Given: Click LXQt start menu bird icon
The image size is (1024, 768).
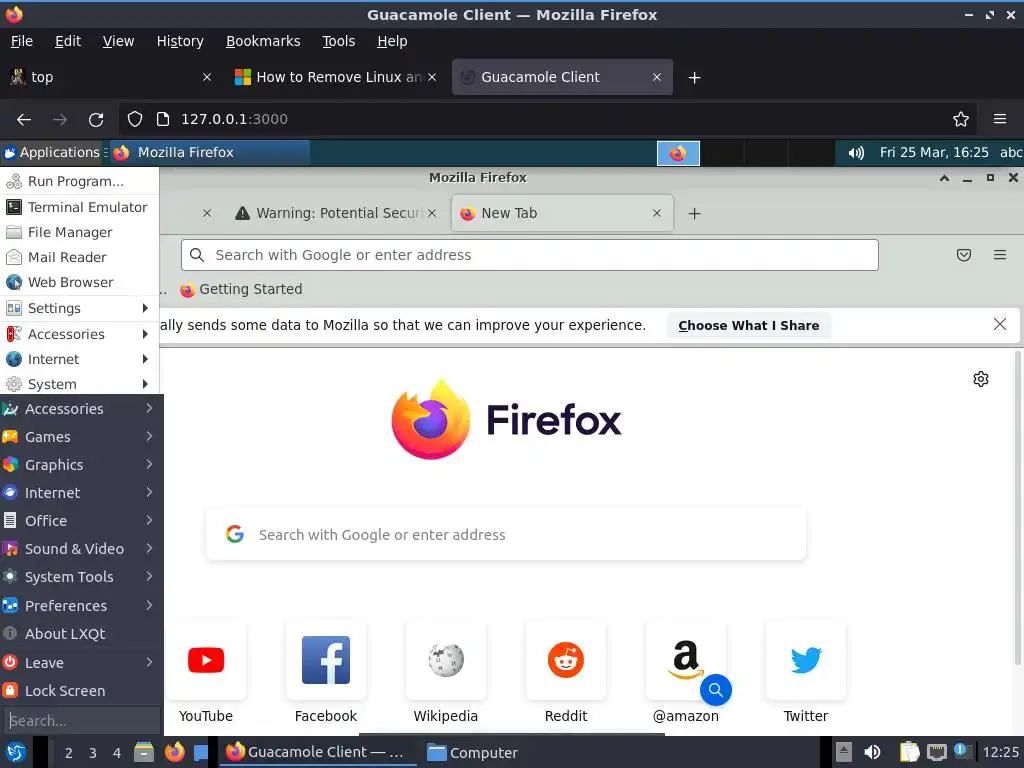Looking at the screenshot, I should (15, 752).
